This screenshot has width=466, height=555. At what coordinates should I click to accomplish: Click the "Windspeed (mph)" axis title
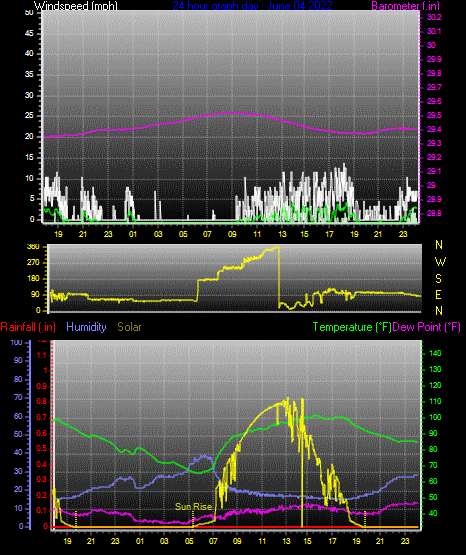(x=76, y=6)
